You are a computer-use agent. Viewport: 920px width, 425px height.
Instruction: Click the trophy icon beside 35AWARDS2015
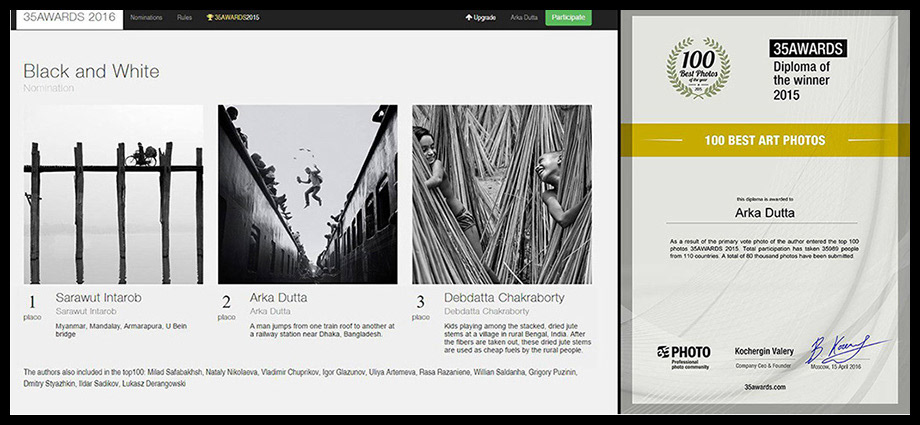[x=209, y=18]
